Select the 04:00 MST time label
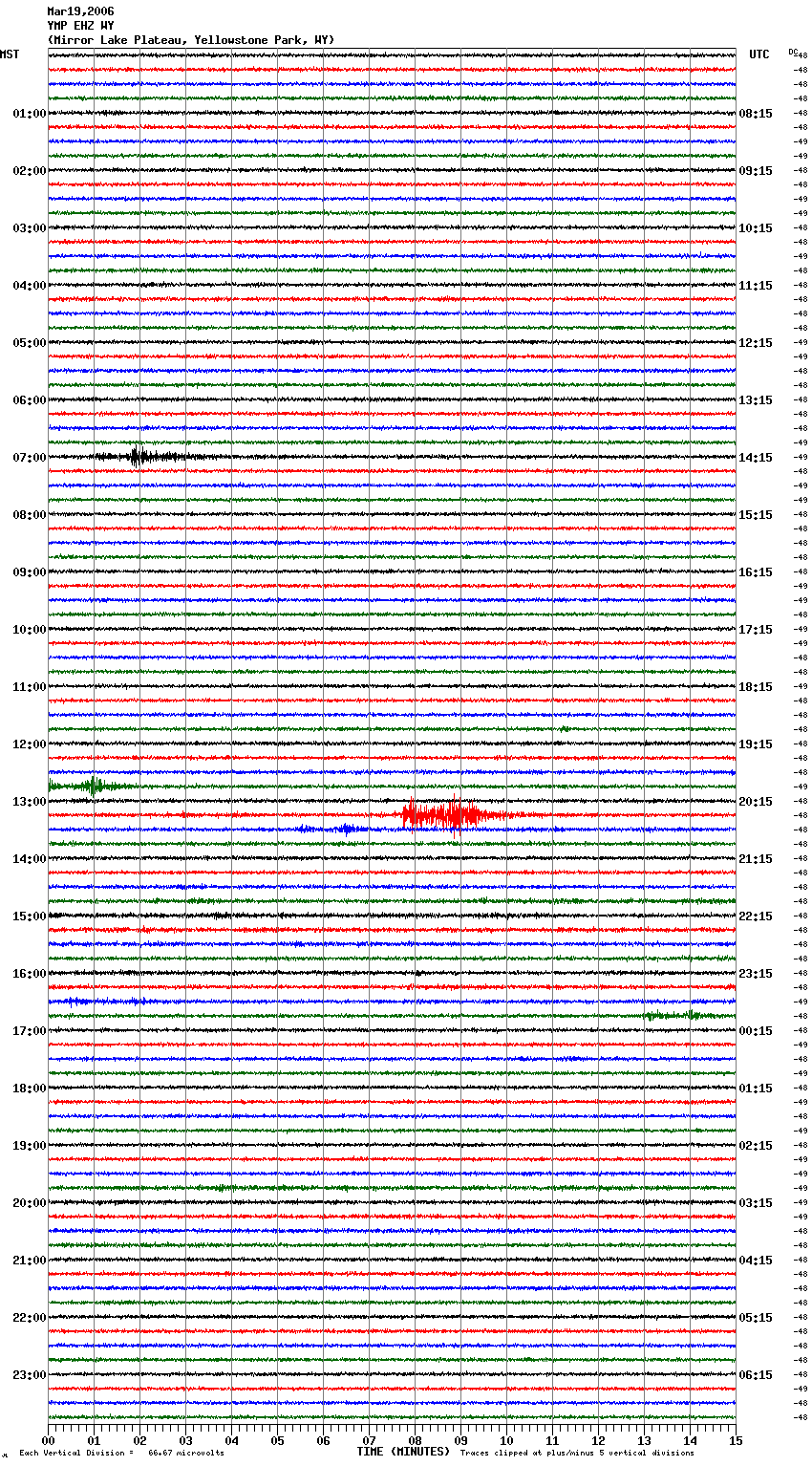The height and width of the screenshot is (1466, 812). [30, 286]
